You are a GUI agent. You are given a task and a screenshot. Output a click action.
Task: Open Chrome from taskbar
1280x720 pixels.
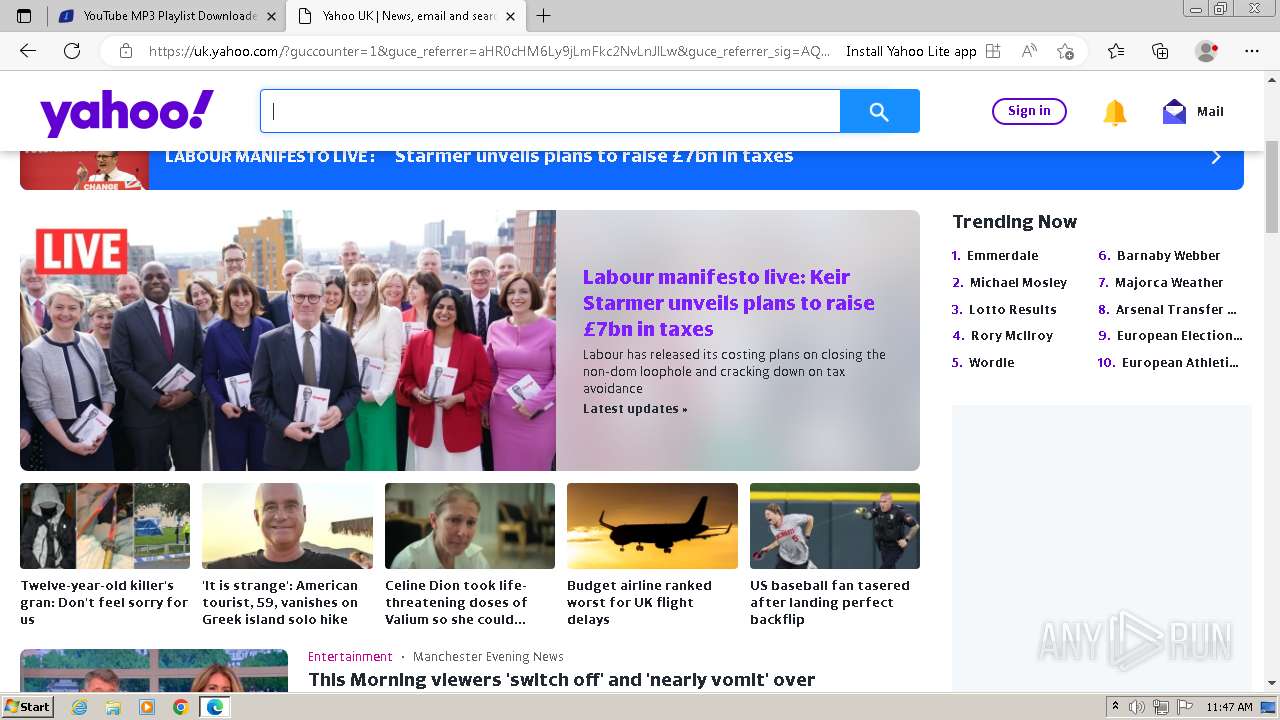tap(181, 707)
